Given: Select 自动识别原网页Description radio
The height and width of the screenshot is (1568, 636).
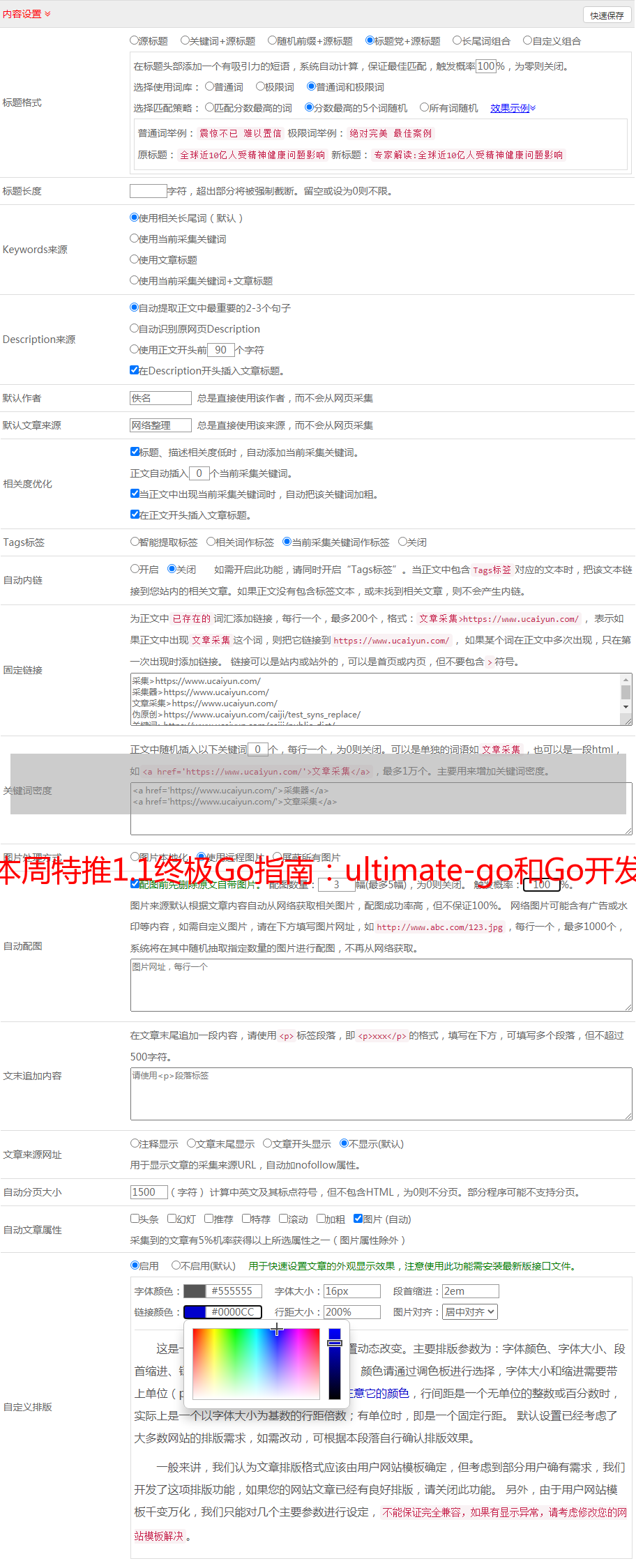Looking at the screenshot, I should tap(134, 328).
